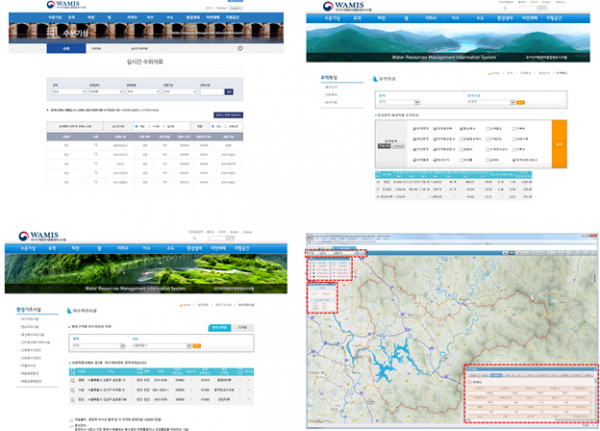The height and width of the screenshot is (431, 600).
Task: Click the WAMIS logo above the mountain lake banner
Action: point(344,8)
